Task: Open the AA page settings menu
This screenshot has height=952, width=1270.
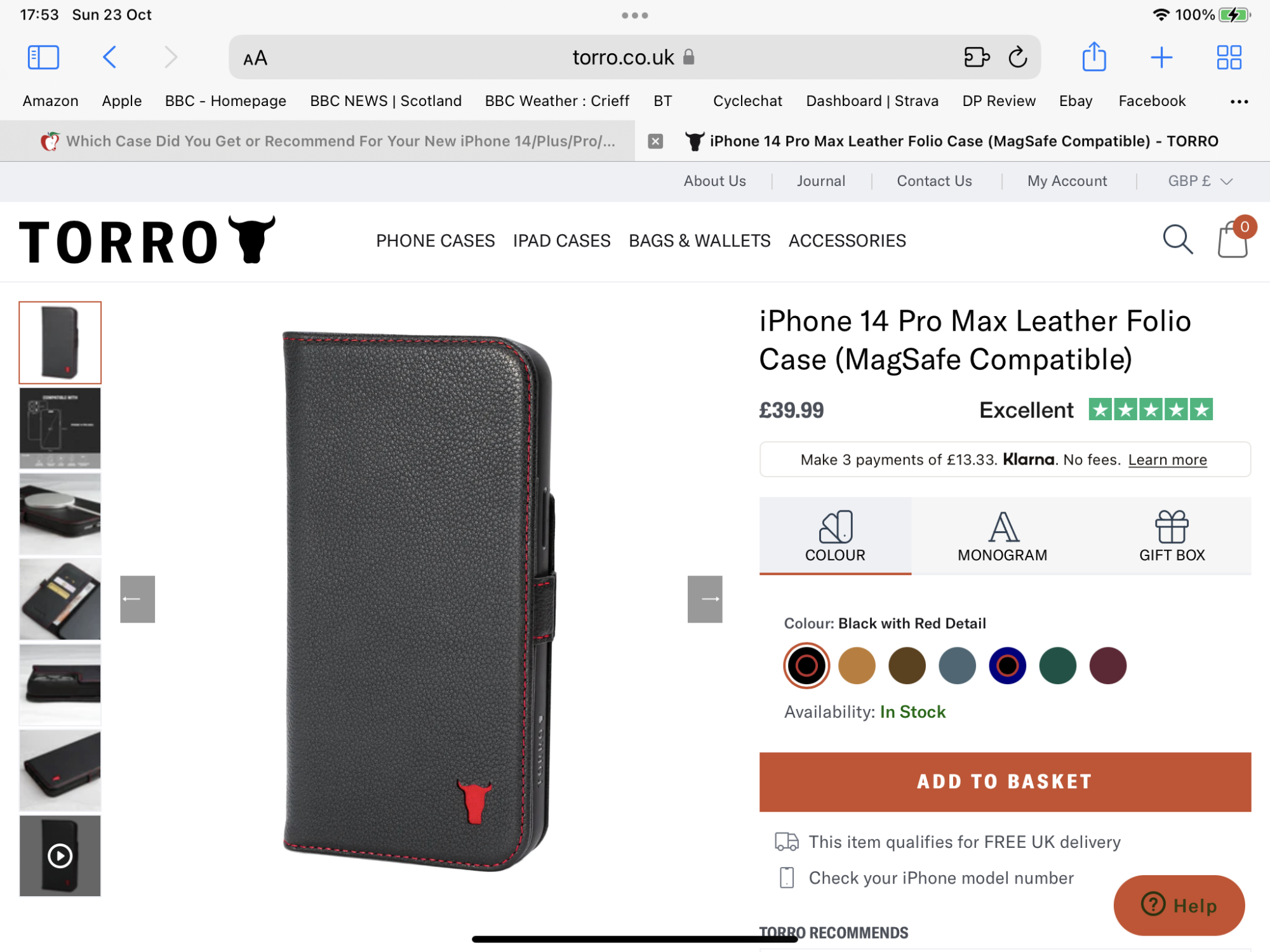Action: point(255,58)
